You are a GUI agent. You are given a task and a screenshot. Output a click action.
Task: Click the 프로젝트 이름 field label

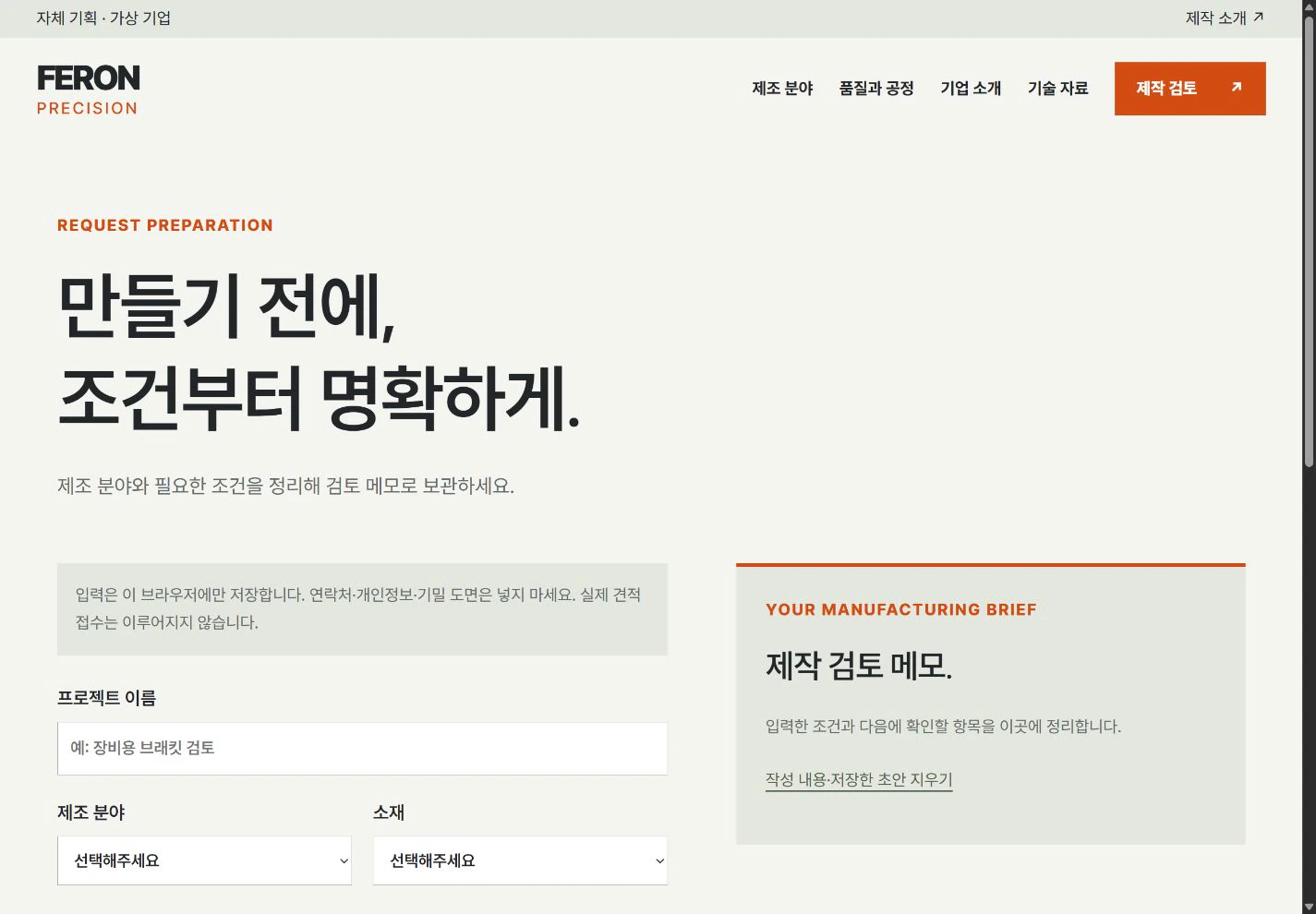click(107, 698)
